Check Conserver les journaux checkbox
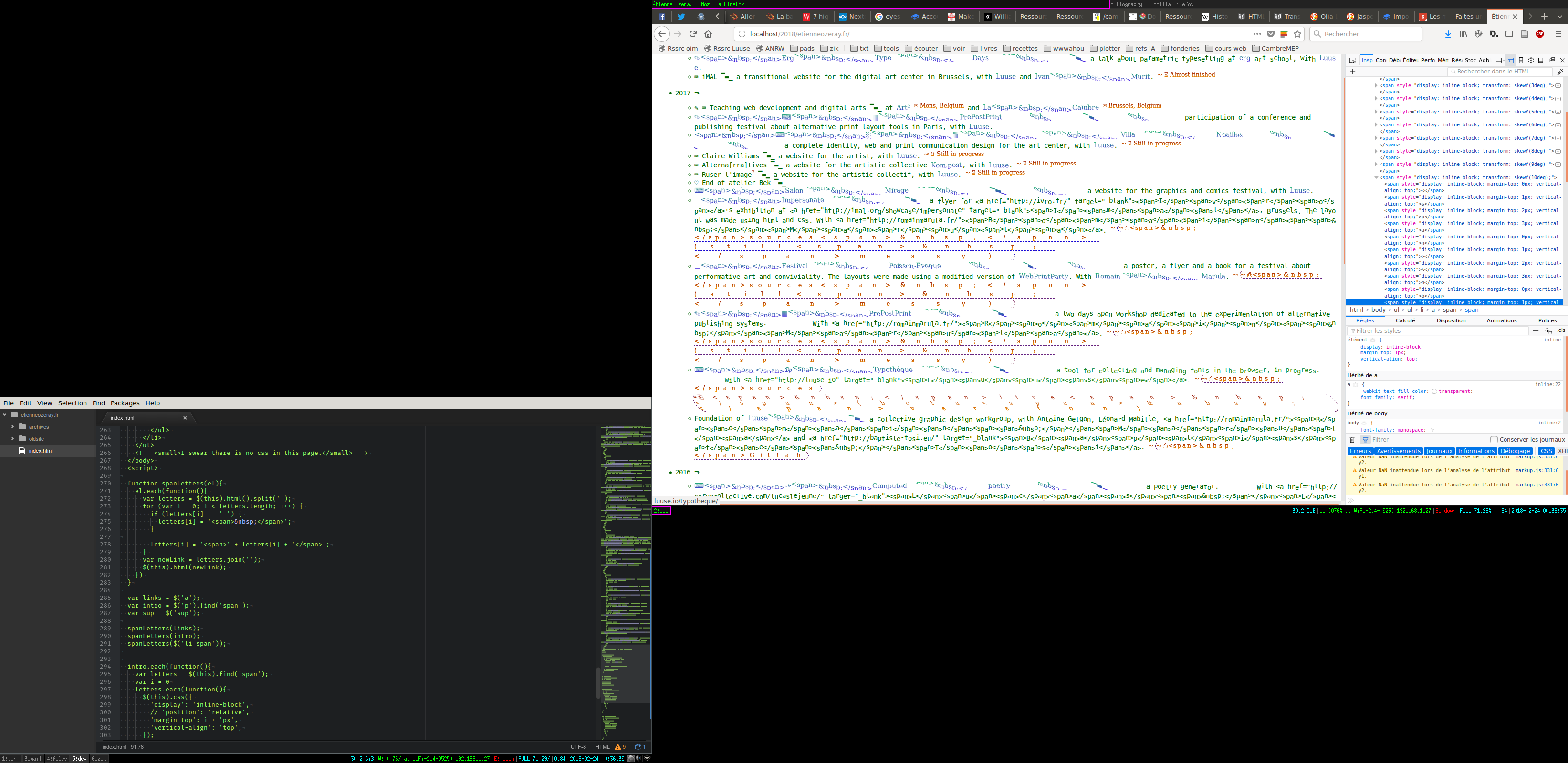The image size is (1568, 763). tap(1494, 439)
